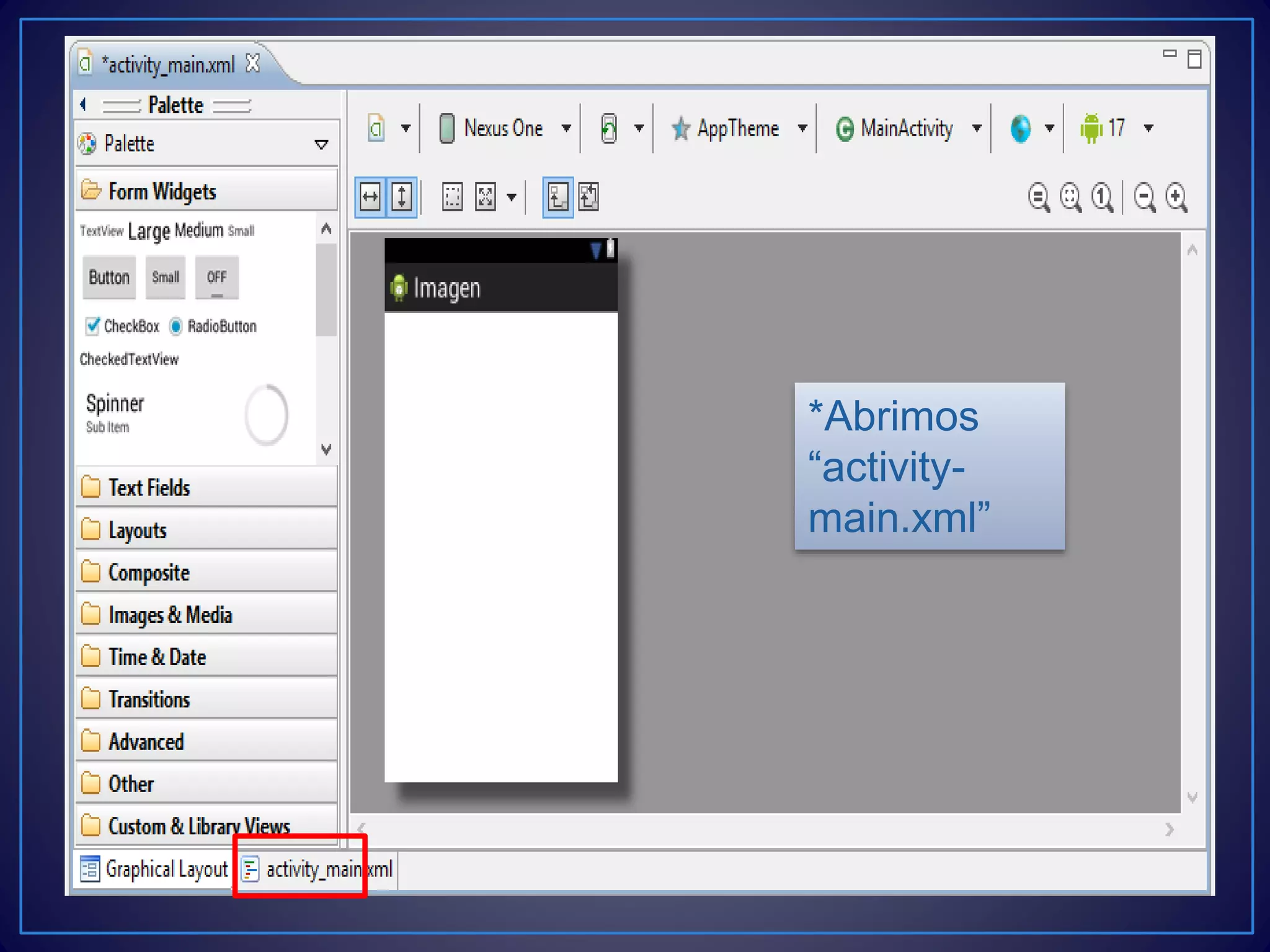Select the CheckBox widget
Screen dimensions: 1270x952
tap(122, 326)
